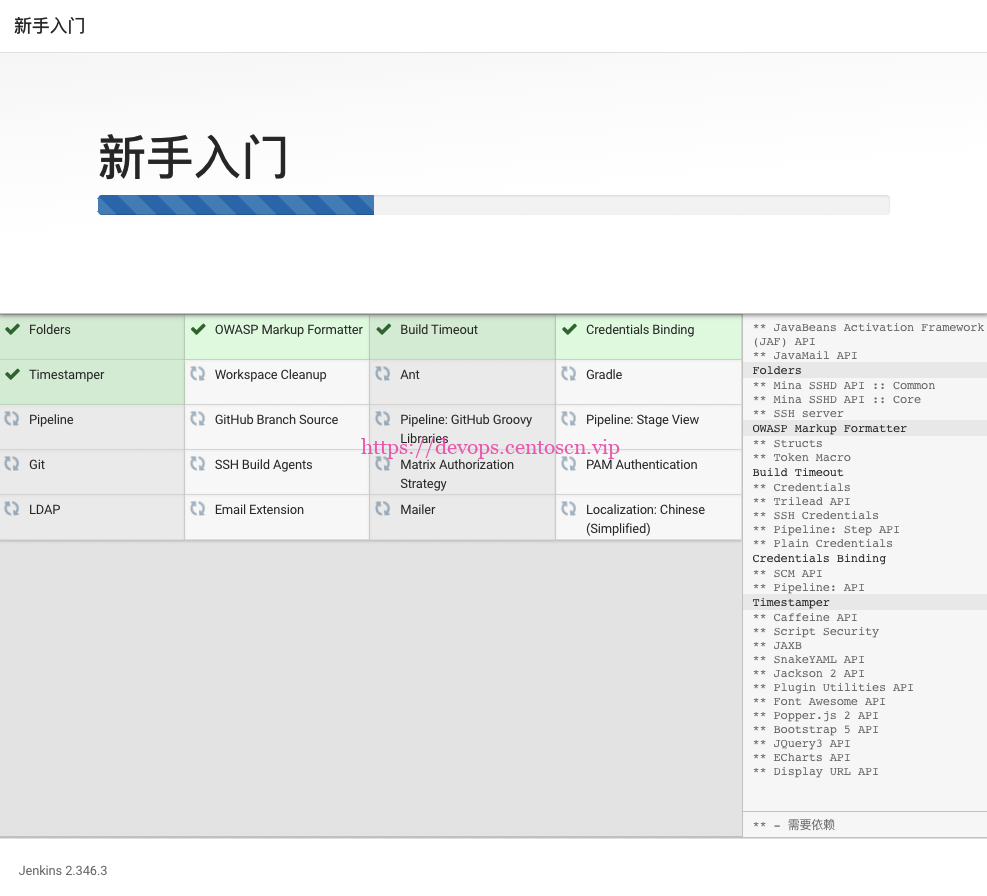The image size is (987, 896).
Task: Click the Mailer plugin progress icon
Action: tap(383, 510)
